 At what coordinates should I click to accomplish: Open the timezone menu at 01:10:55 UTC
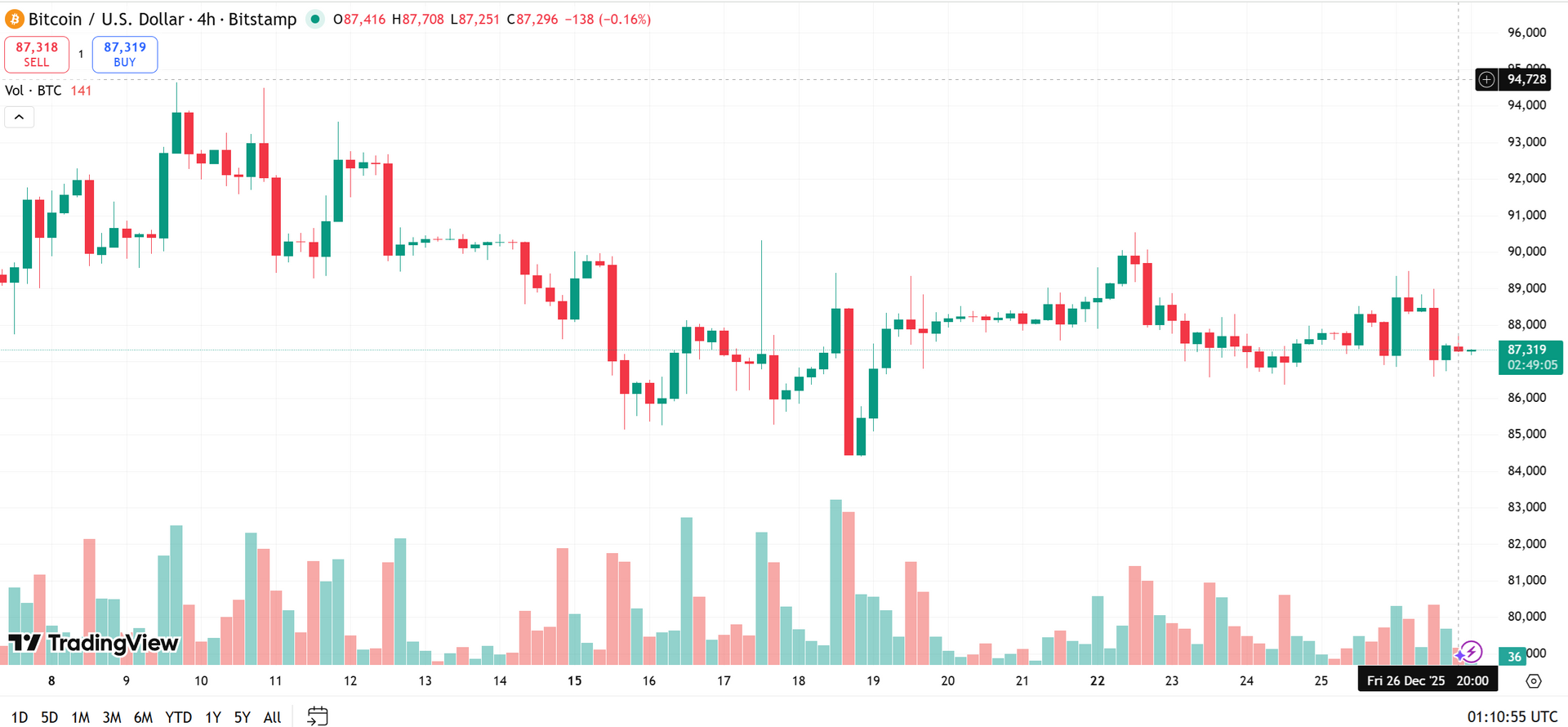(x=1512, y=716)
